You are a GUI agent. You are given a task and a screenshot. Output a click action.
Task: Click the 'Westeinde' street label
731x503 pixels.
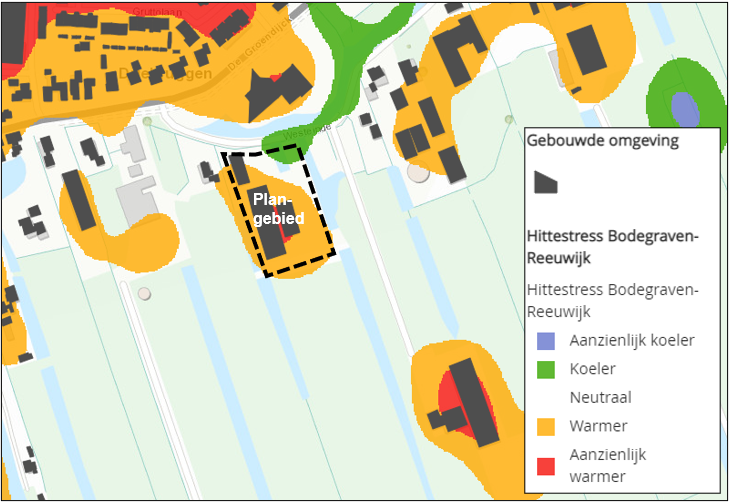click(x=307, y=131)
